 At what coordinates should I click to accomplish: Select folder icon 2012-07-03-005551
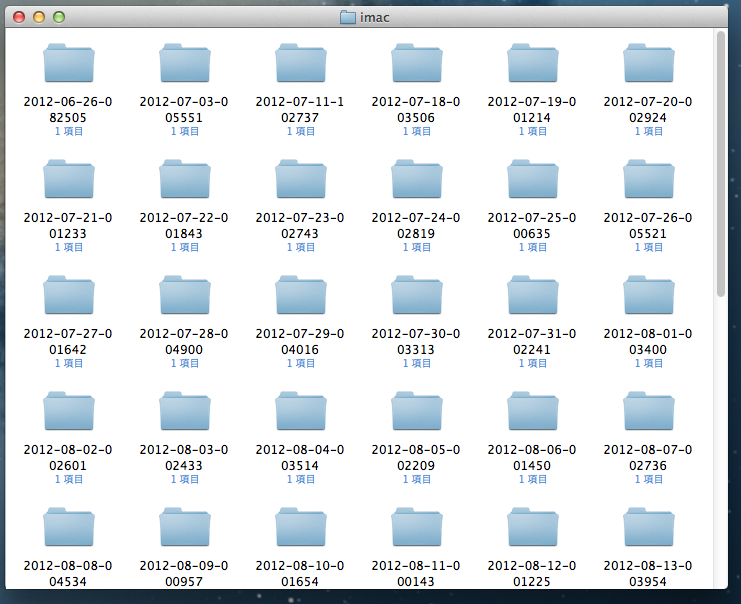[184, 63]
